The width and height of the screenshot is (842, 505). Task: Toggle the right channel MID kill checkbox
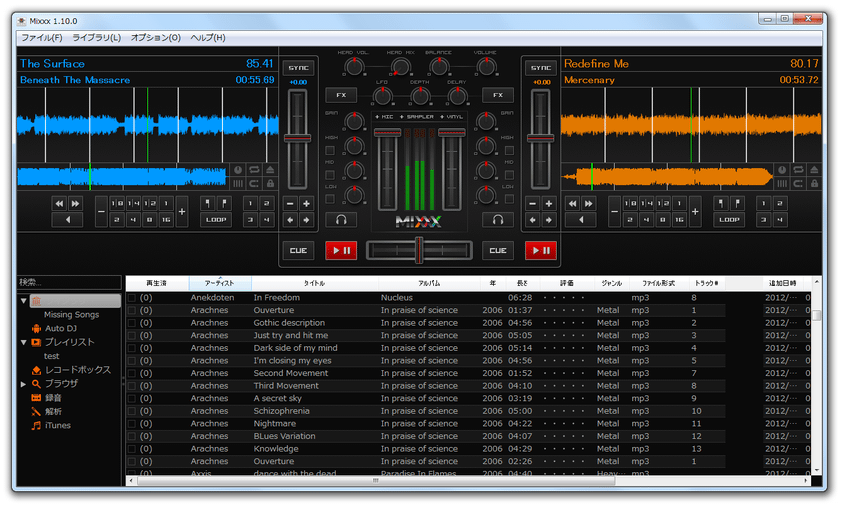[x=509, y=175]
